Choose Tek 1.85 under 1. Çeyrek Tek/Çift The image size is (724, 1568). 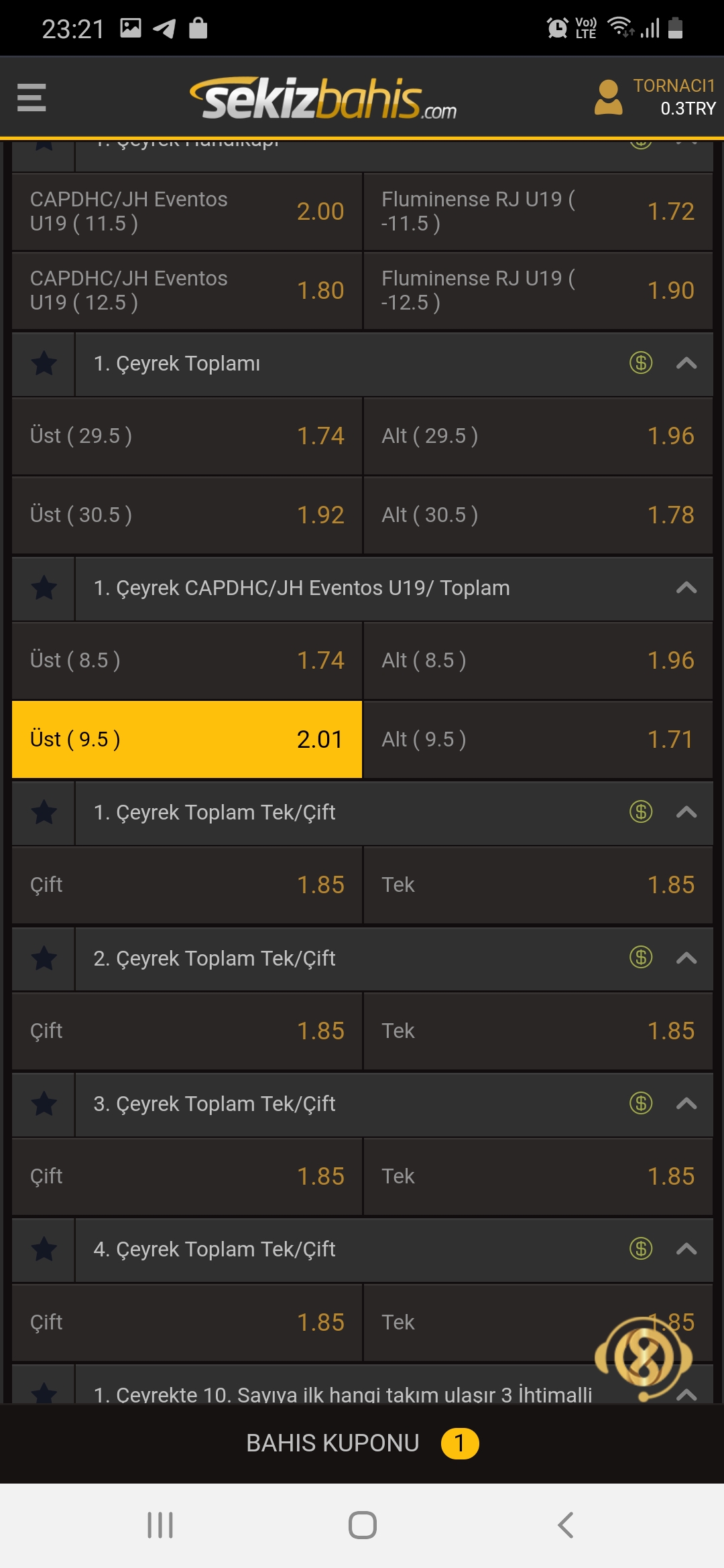(x=538, y=885)
